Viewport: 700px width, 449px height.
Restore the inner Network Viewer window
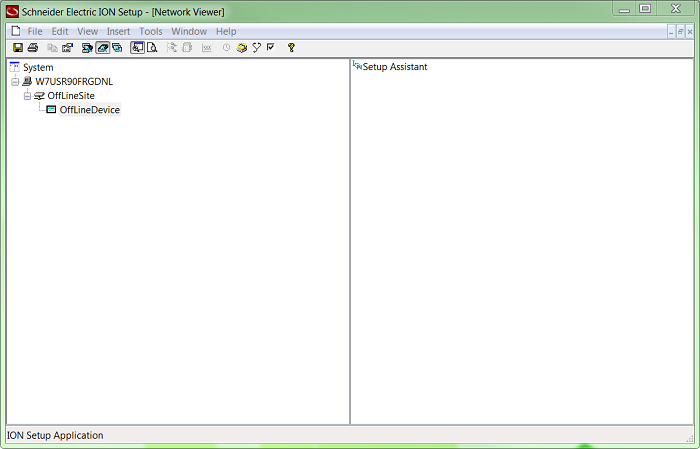pyautogui.click(x=680, y=32)
